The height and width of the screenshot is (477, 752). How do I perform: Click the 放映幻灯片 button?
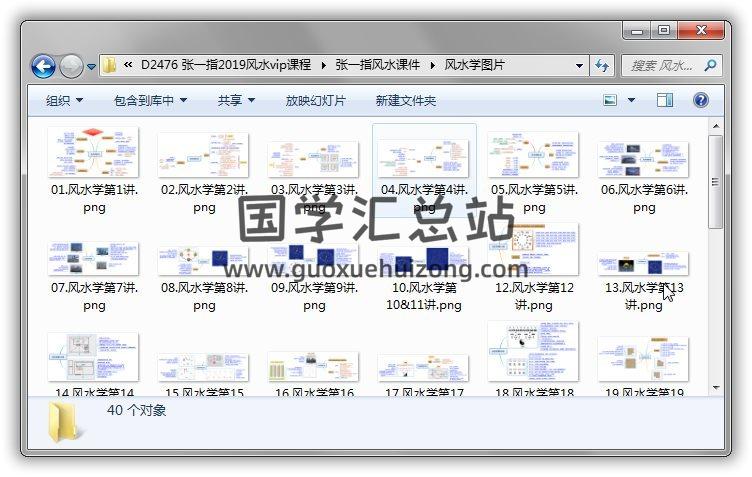click(316, 100)
